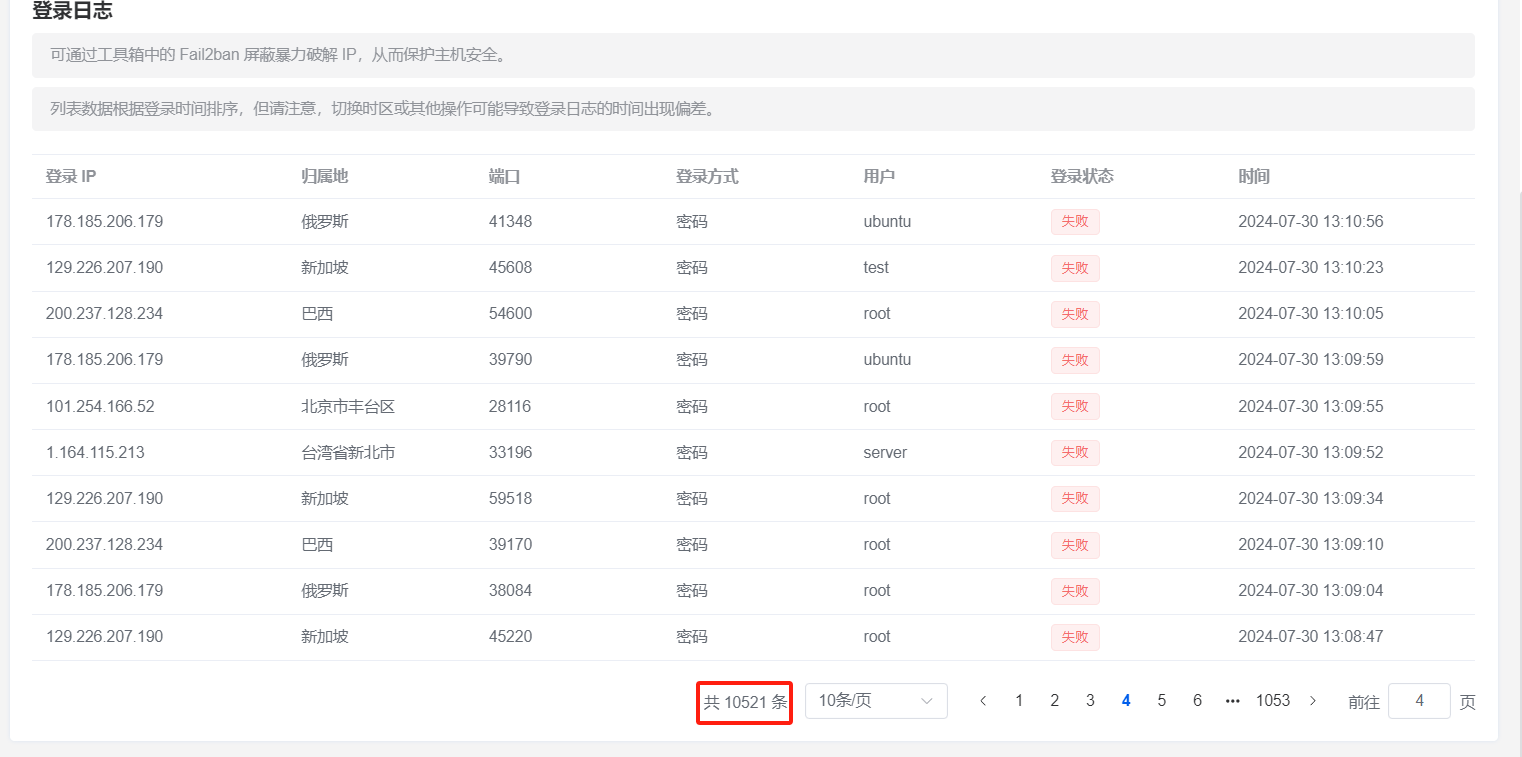Jump to page 6
The height and width of the screenshot is (757, 1522).
tap(1197, 701)
